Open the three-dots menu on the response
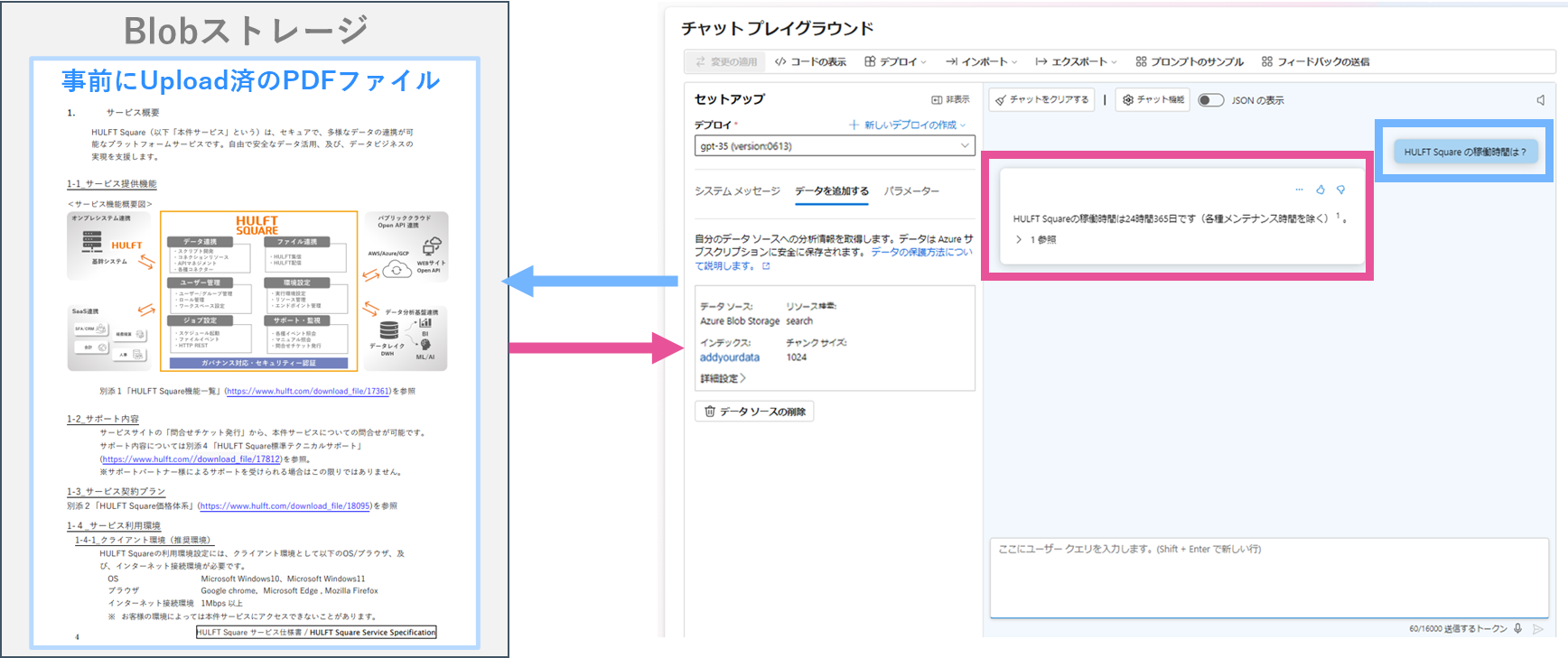The height and width of the screenshot is (658, 1568). point(1299,190)
